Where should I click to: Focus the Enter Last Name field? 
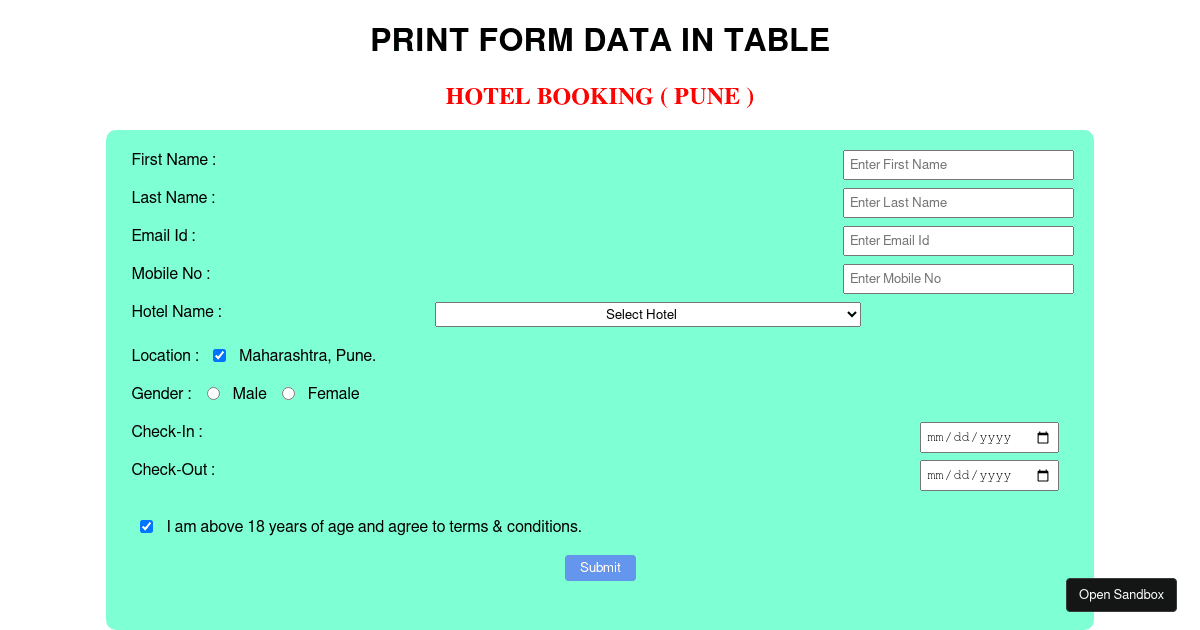(x=958, y=203)
